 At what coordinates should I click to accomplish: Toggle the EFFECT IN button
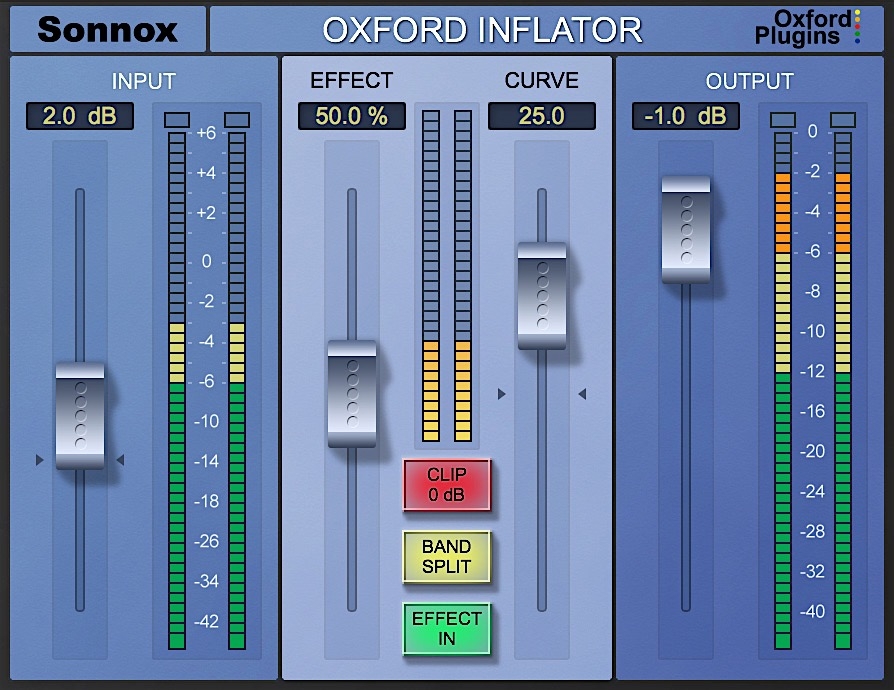(446, 628)
